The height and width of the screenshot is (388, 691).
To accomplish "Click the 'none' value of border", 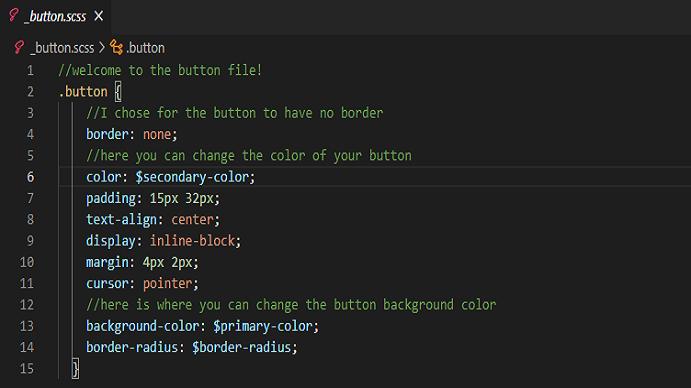I will (157, 134).
